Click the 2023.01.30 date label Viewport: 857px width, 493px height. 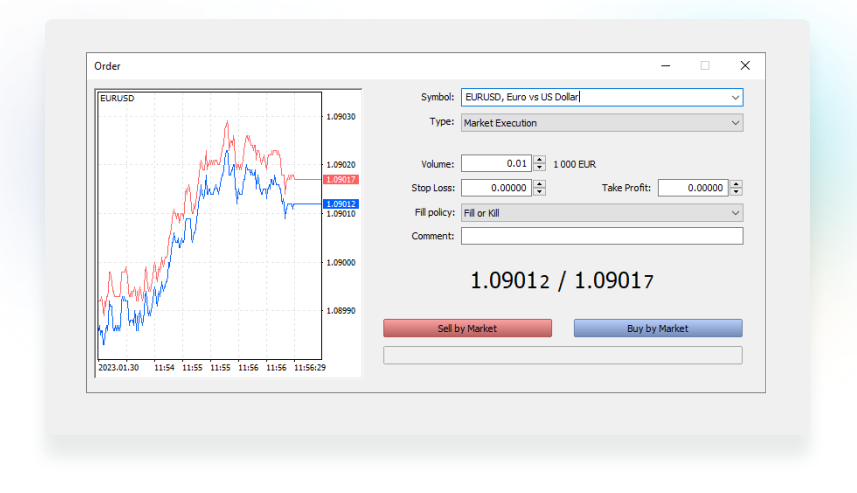(119, 367)
